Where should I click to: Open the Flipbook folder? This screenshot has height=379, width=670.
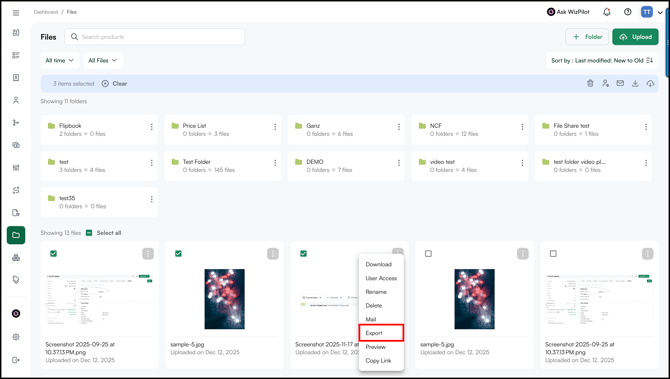coord(99,129)
